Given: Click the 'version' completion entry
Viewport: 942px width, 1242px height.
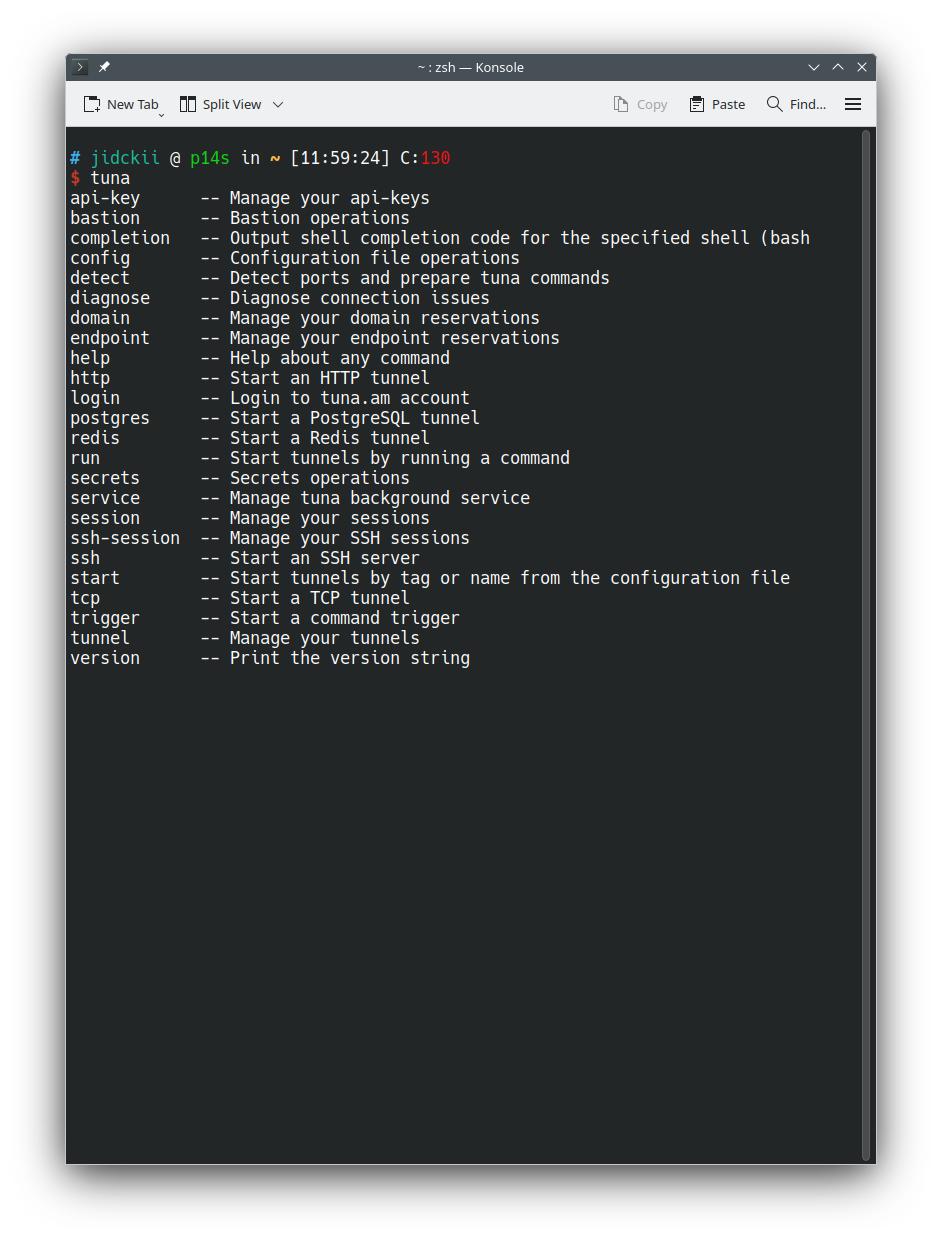Looking at the screenshot, I should (x=105, y=658).
